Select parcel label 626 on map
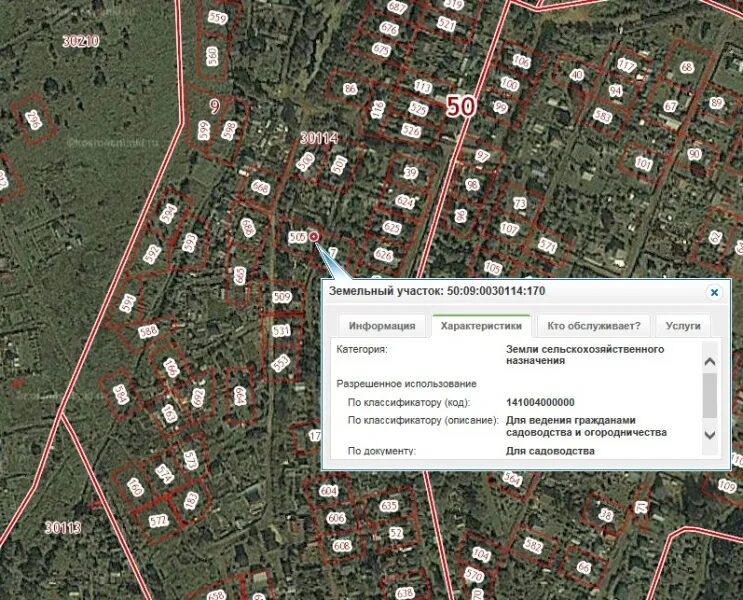743x600 pixels. click(x=383, y=255)
